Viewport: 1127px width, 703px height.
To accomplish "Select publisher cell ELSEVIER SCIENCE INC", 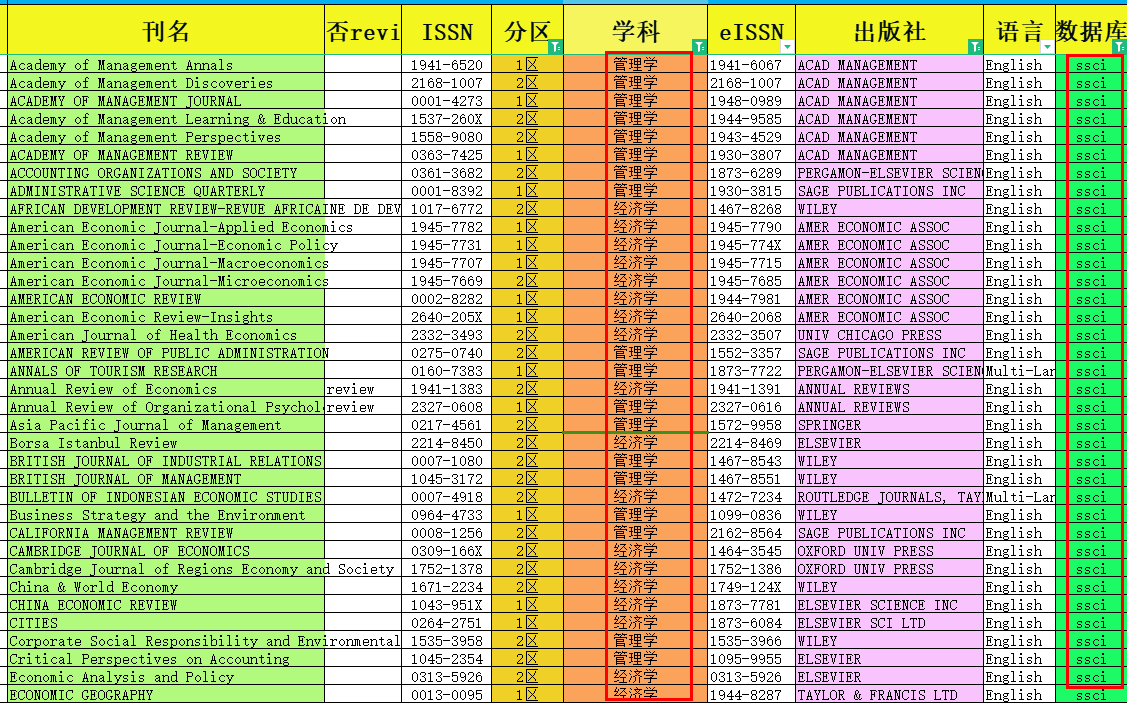I will (x=889, y=605).
